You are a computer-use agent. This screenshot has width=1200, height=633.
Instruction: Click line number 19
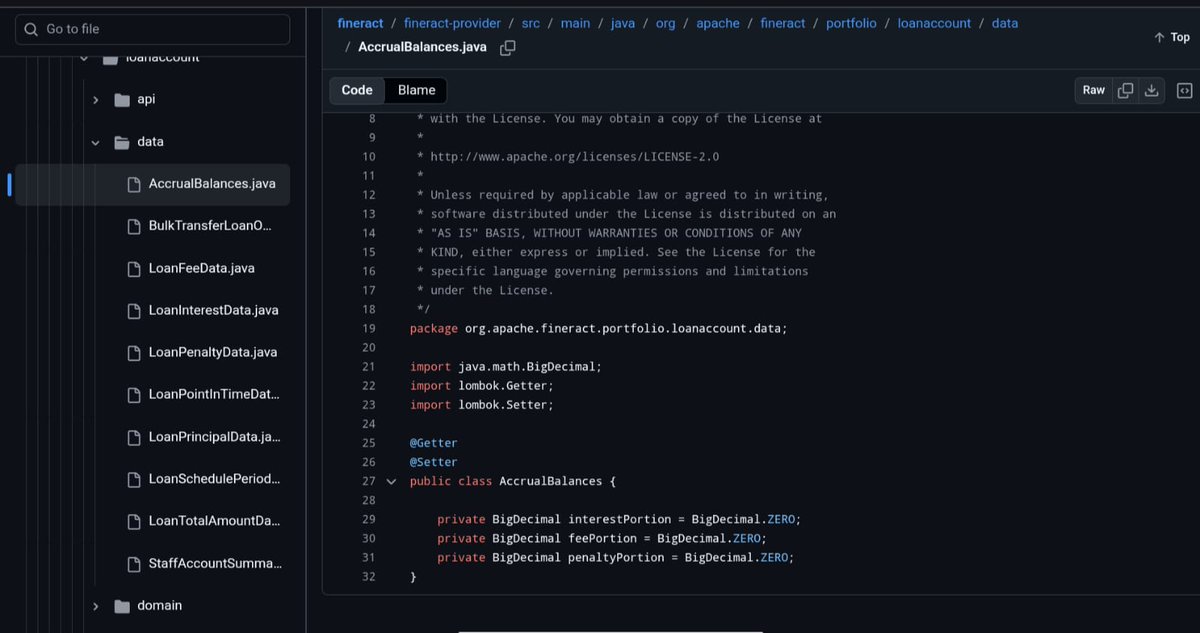coord(369,328)
